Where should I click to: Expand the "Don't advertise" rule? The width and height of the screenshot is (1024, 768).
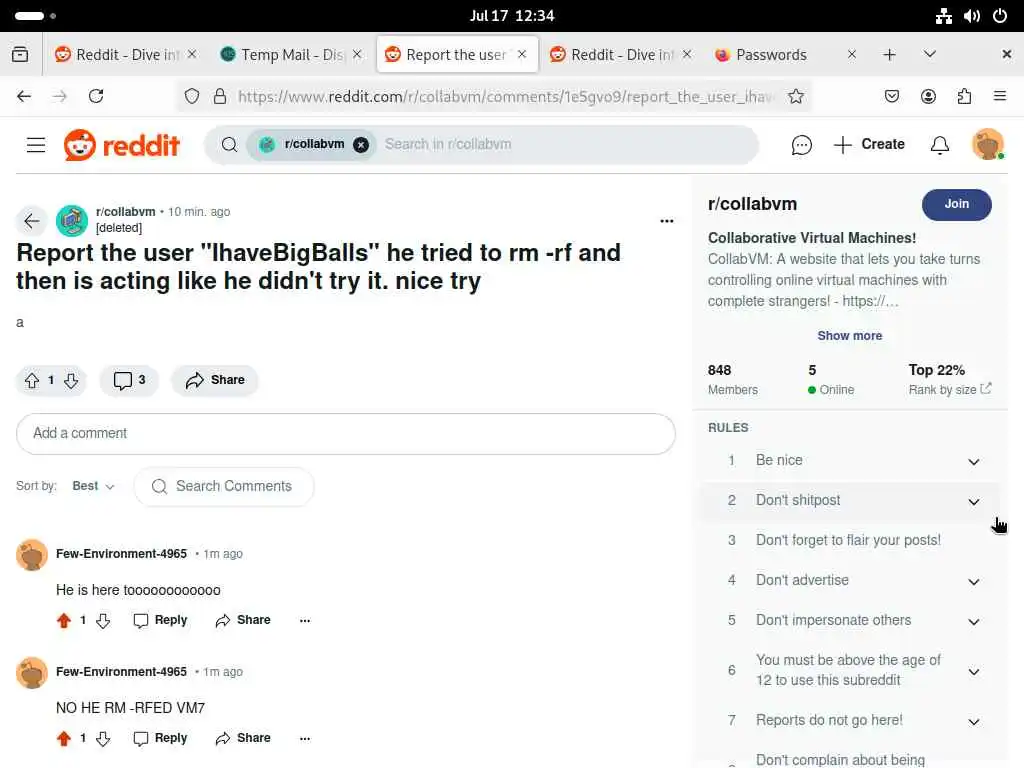tap(849, 581)
